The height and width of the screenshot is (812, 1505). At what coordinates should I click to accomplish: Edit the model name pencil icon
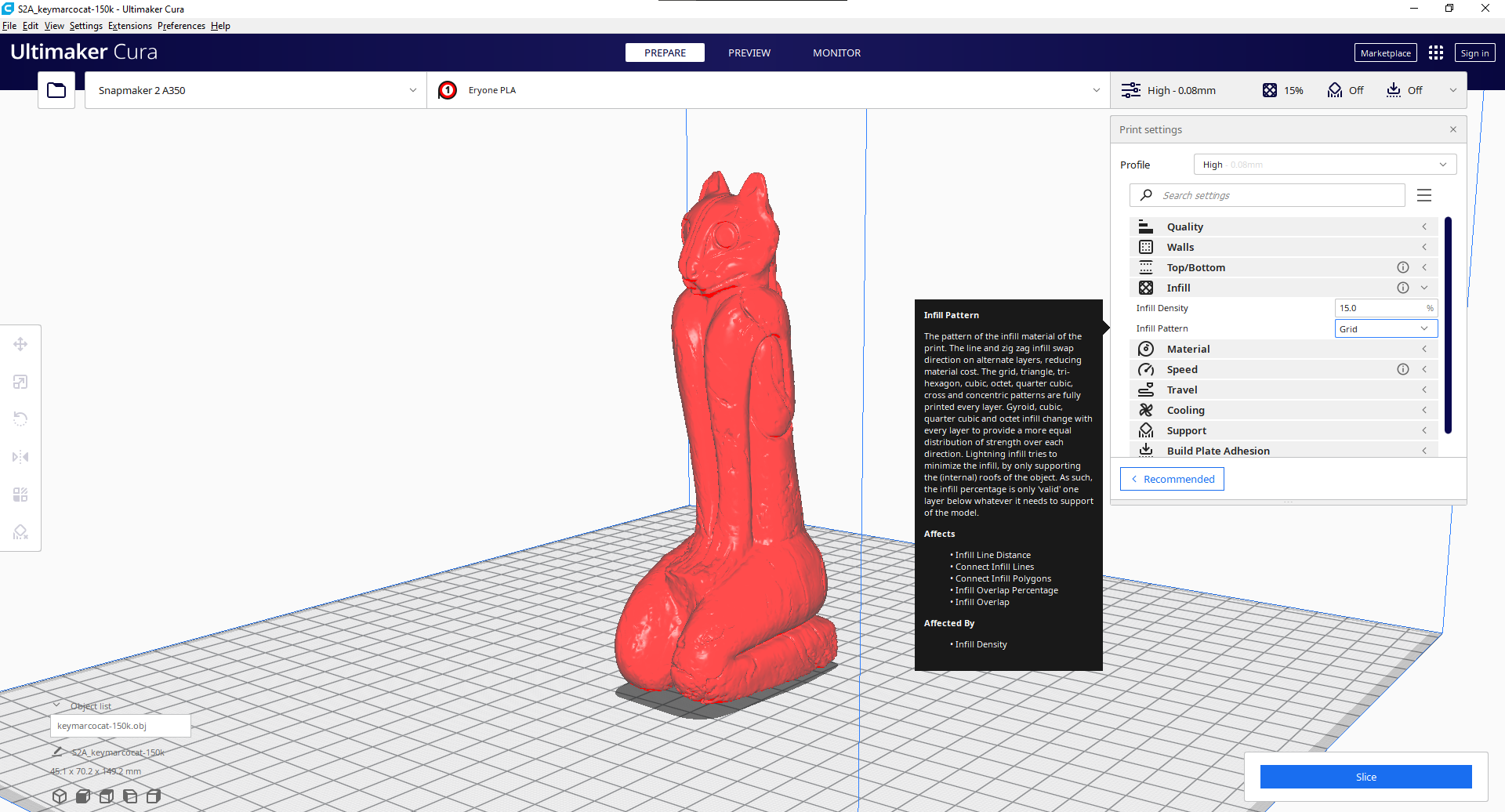57,752
